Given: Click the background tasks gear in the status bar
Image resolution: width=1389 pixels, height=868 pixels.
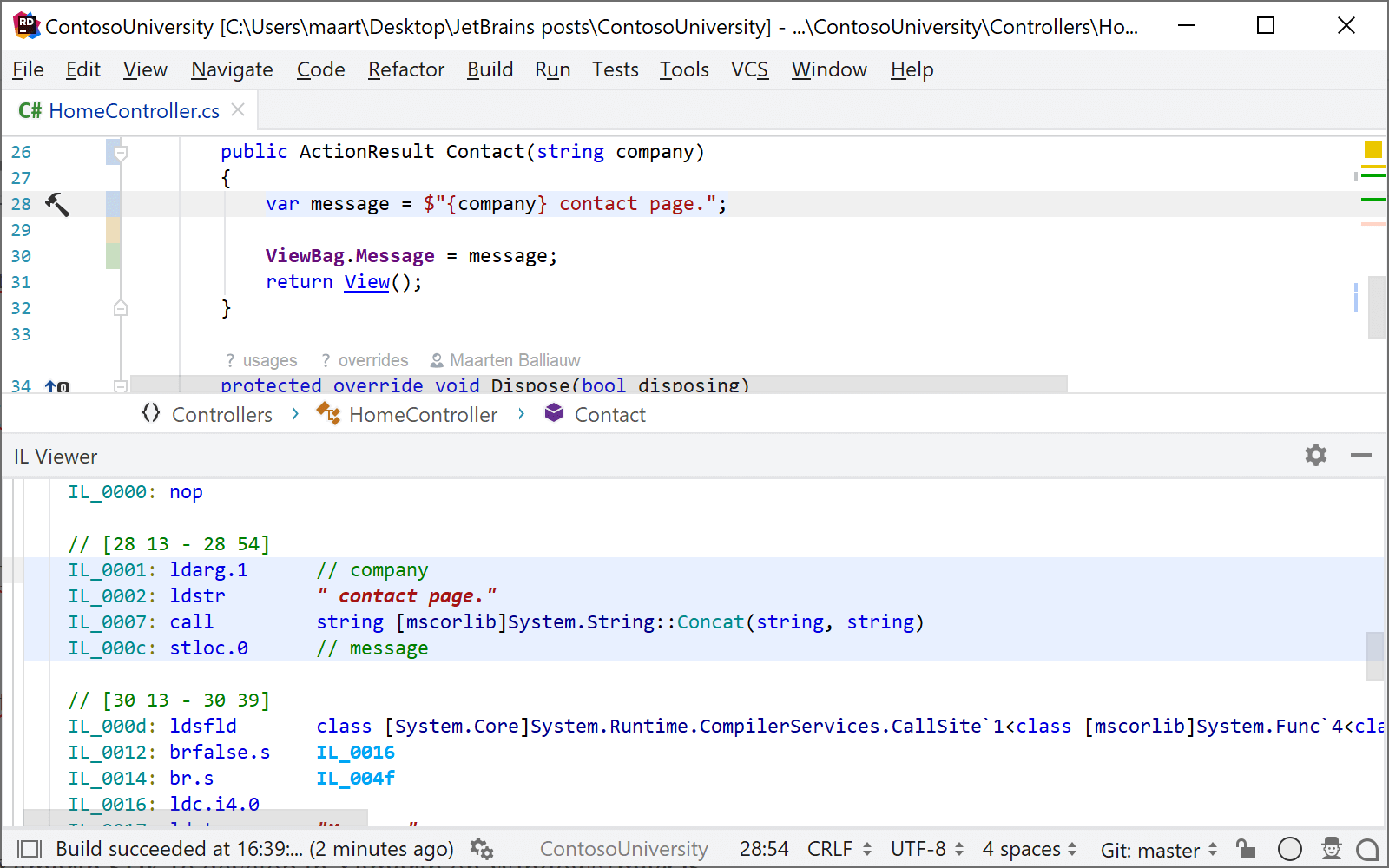Looking at the screenshot, I should tap(482, 849).
